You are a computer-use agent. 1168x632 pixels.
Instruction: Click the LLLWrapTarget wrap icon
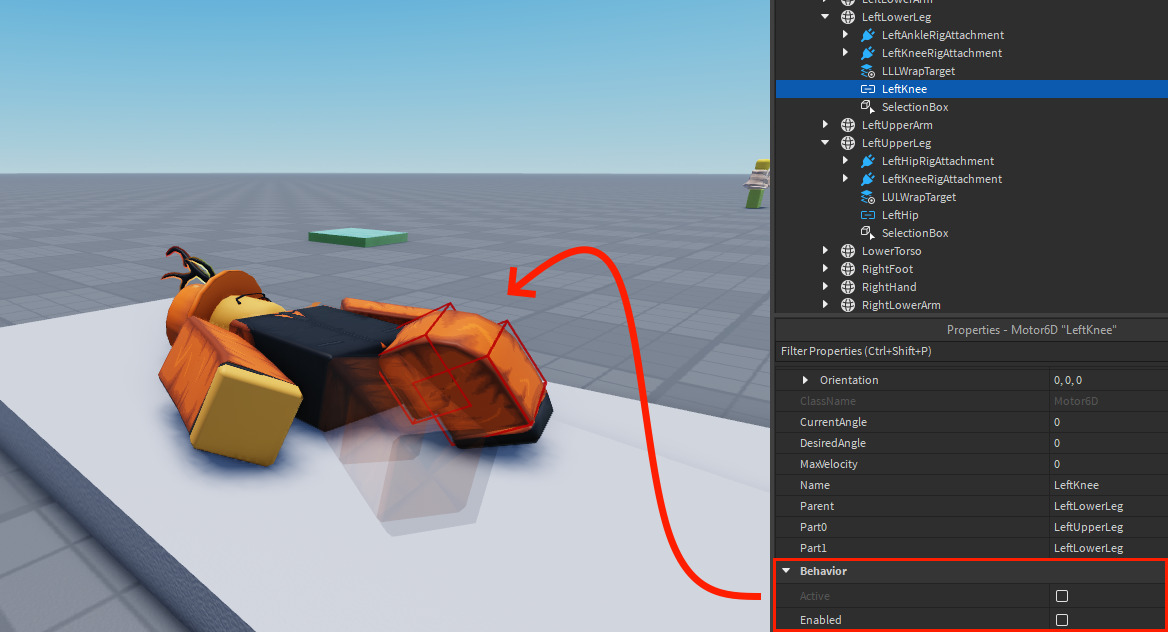click(x=868, y=71)
